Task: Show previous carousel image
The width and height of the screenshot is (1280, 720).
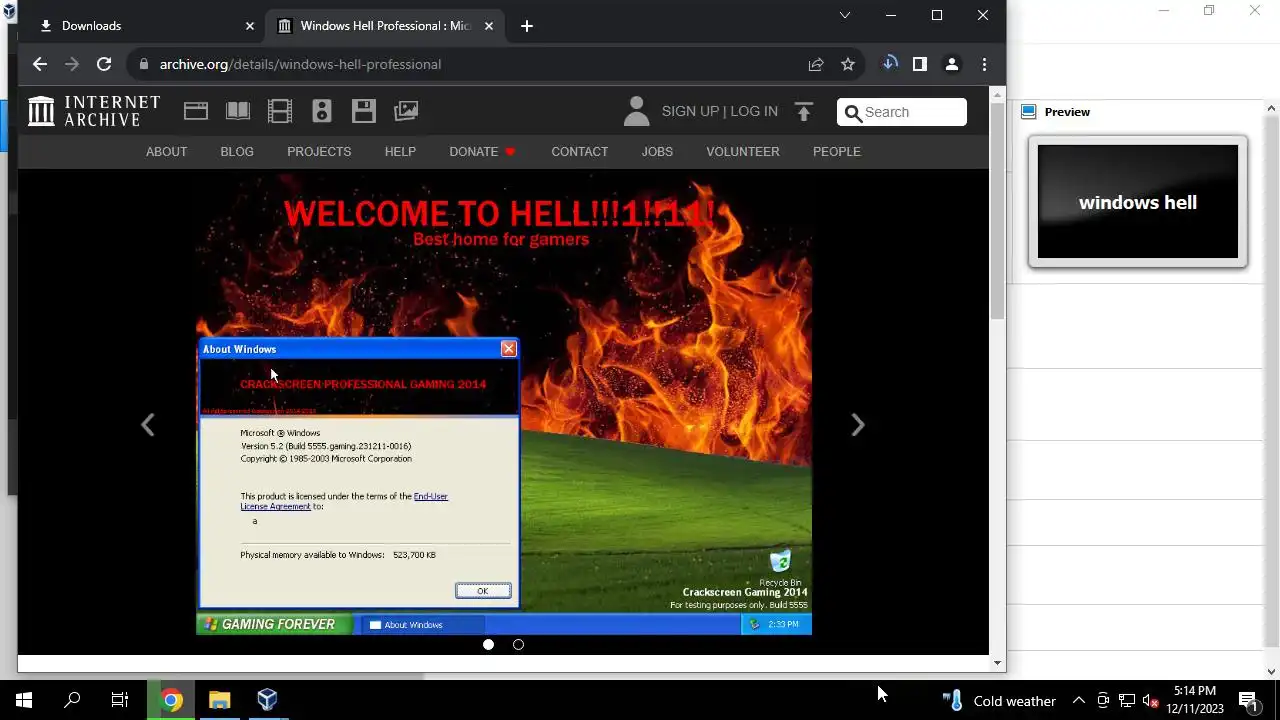Action: (148, 425)
